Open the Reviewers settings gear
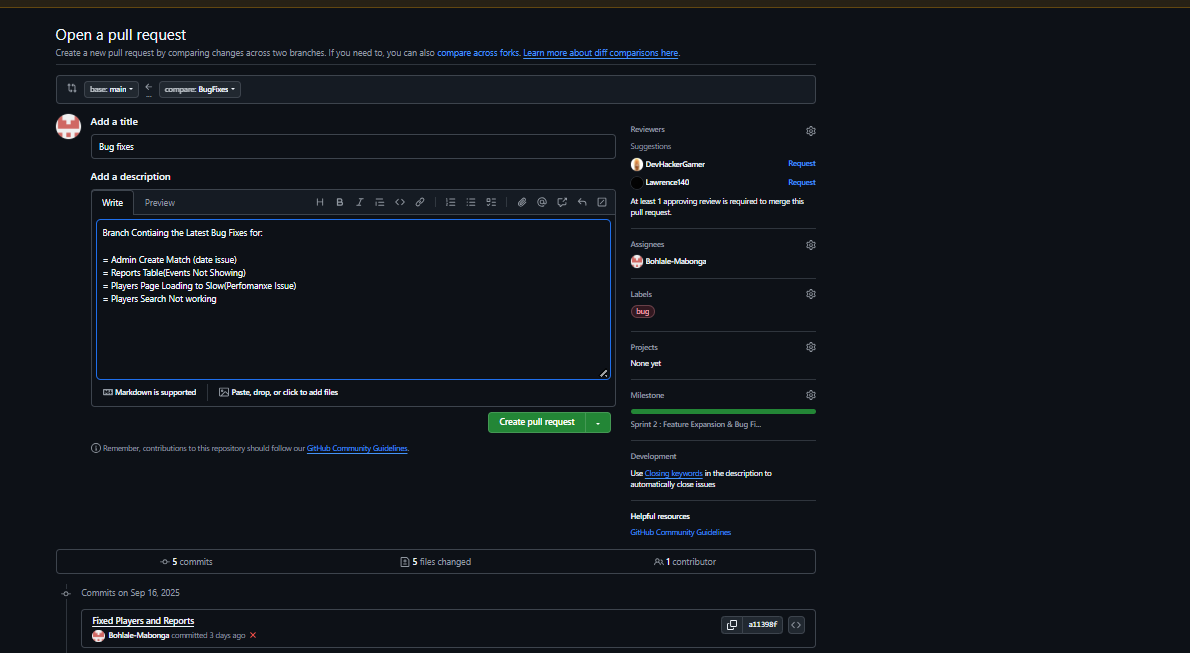The height and width of the screenshot is (653, 1190). pyautogui.click(x=810, y=130)
